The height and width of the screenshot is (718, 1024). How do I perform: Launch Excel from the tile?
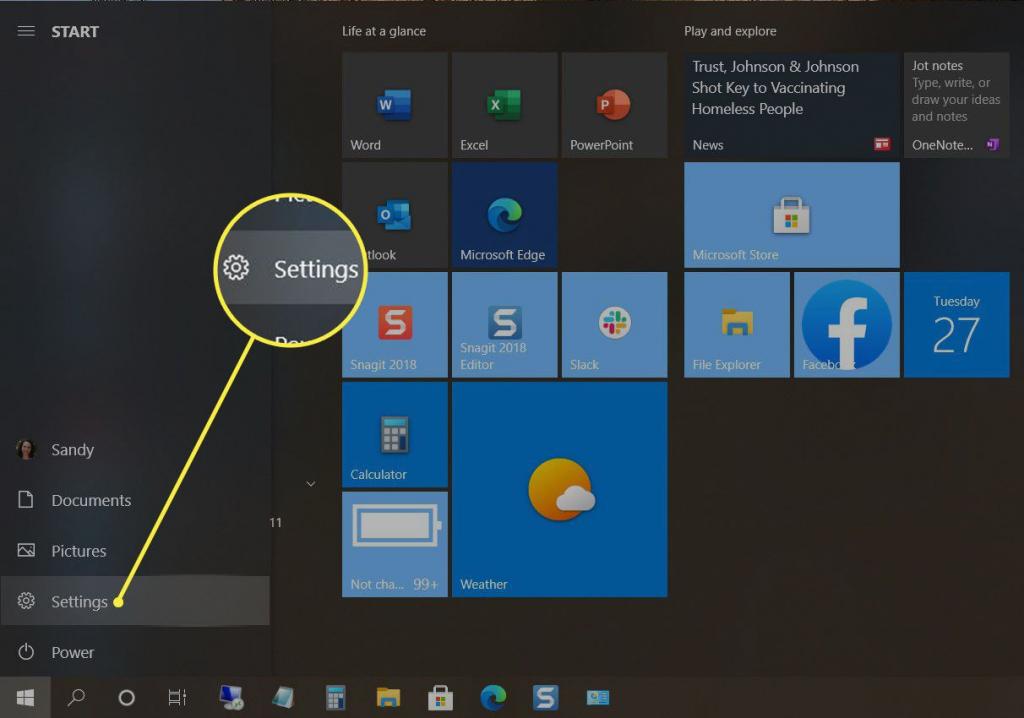click(x=504, y=105)
